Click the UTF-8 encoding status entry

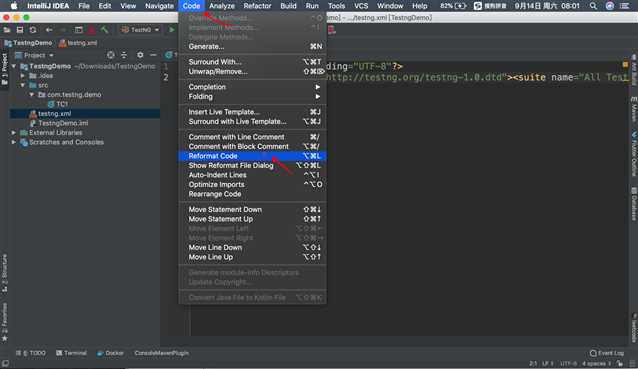click(x=568, y=363)
